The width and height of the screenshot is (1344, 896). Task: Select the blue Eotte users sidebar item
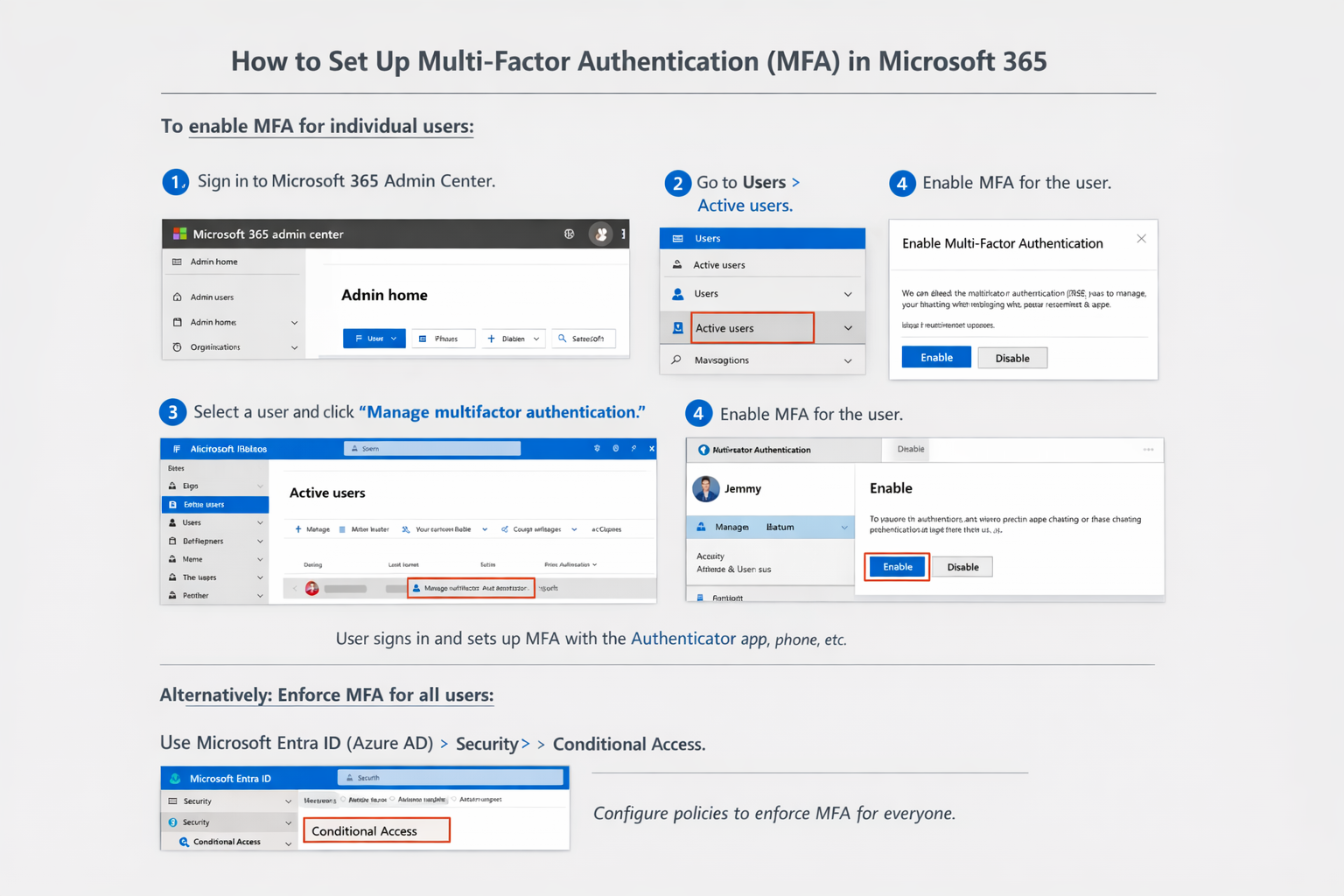(x=215, y=504)
